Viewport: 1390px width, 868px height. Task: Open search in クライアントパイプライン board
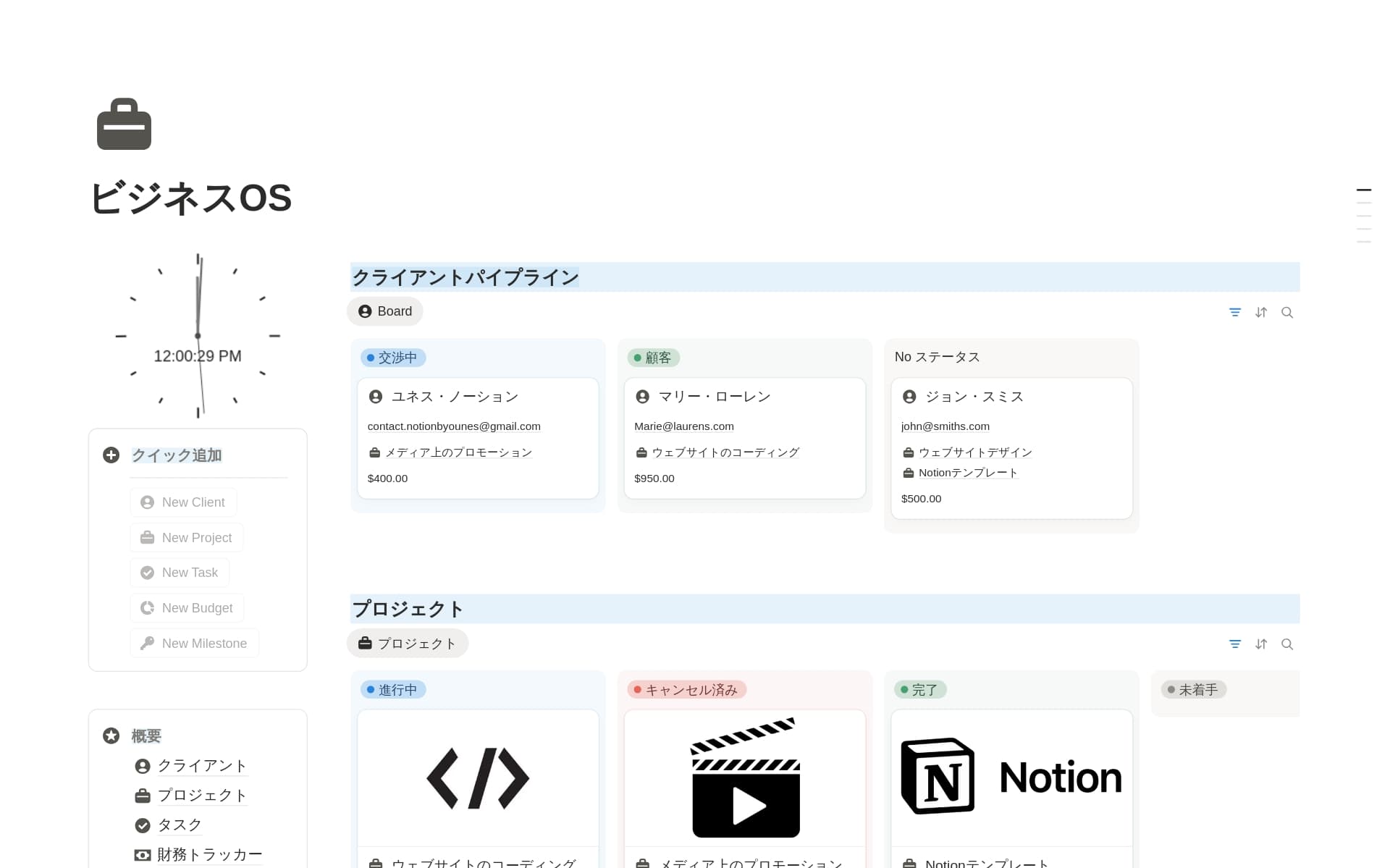pyautogui.click(x=1287, y=313)
